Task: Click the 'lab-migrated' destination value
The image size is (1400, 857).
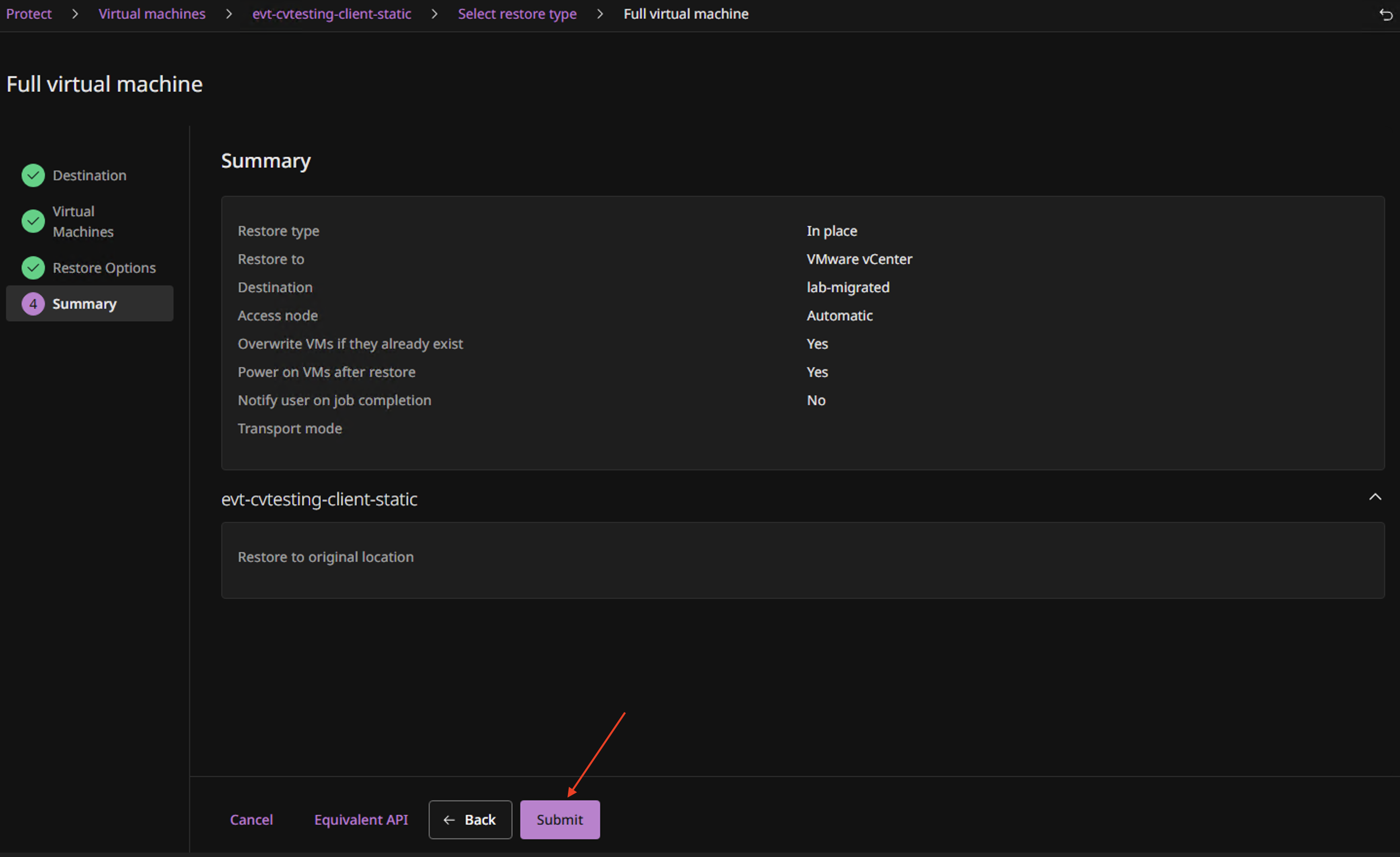Action: [x=848, y=287]
